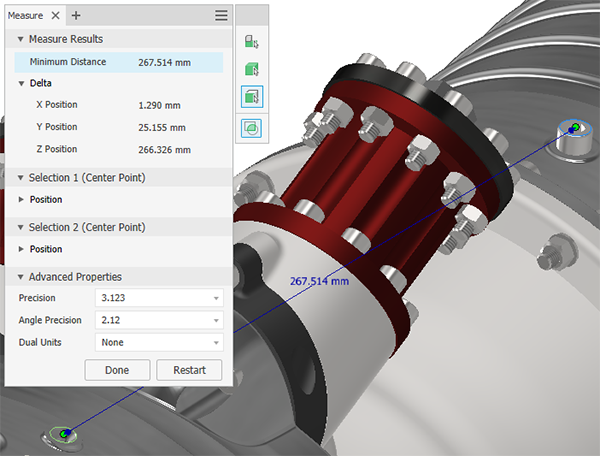Screen dimensions: 600x456
Task: Select the faces and edges priority icon
Action: pyautogui.click(x=252, y=96)
